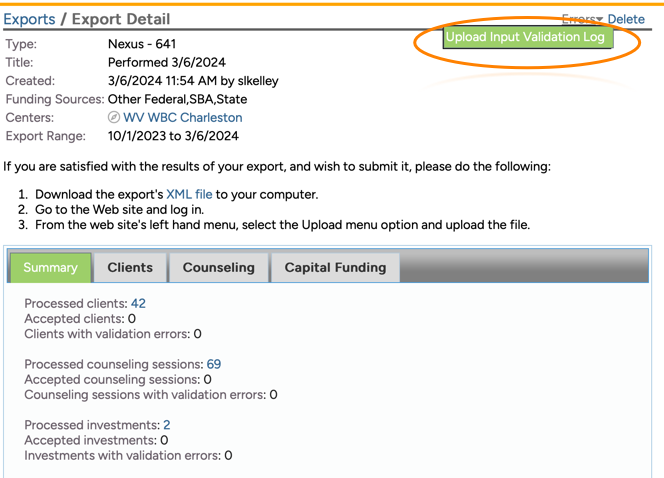Click the Nexus - 641 type value
Screen dimensions: 664x478
(142, 45)
